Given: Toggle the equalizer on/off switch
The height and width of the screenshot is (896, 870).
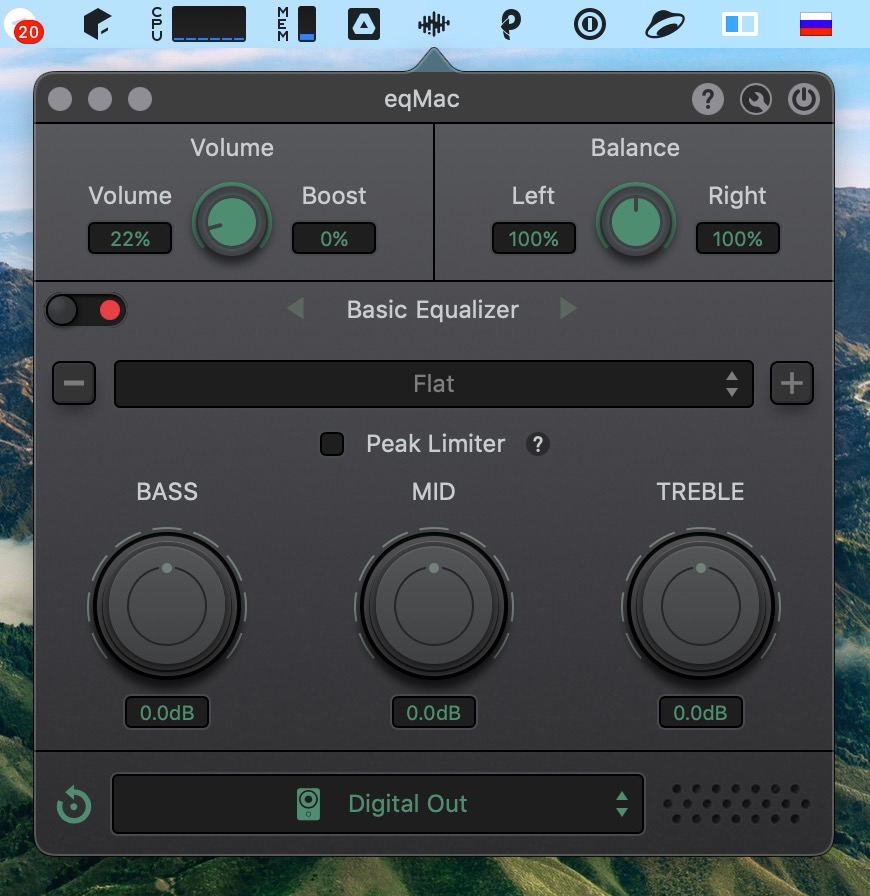Looking at the screenshot, I should click(86, 310).
